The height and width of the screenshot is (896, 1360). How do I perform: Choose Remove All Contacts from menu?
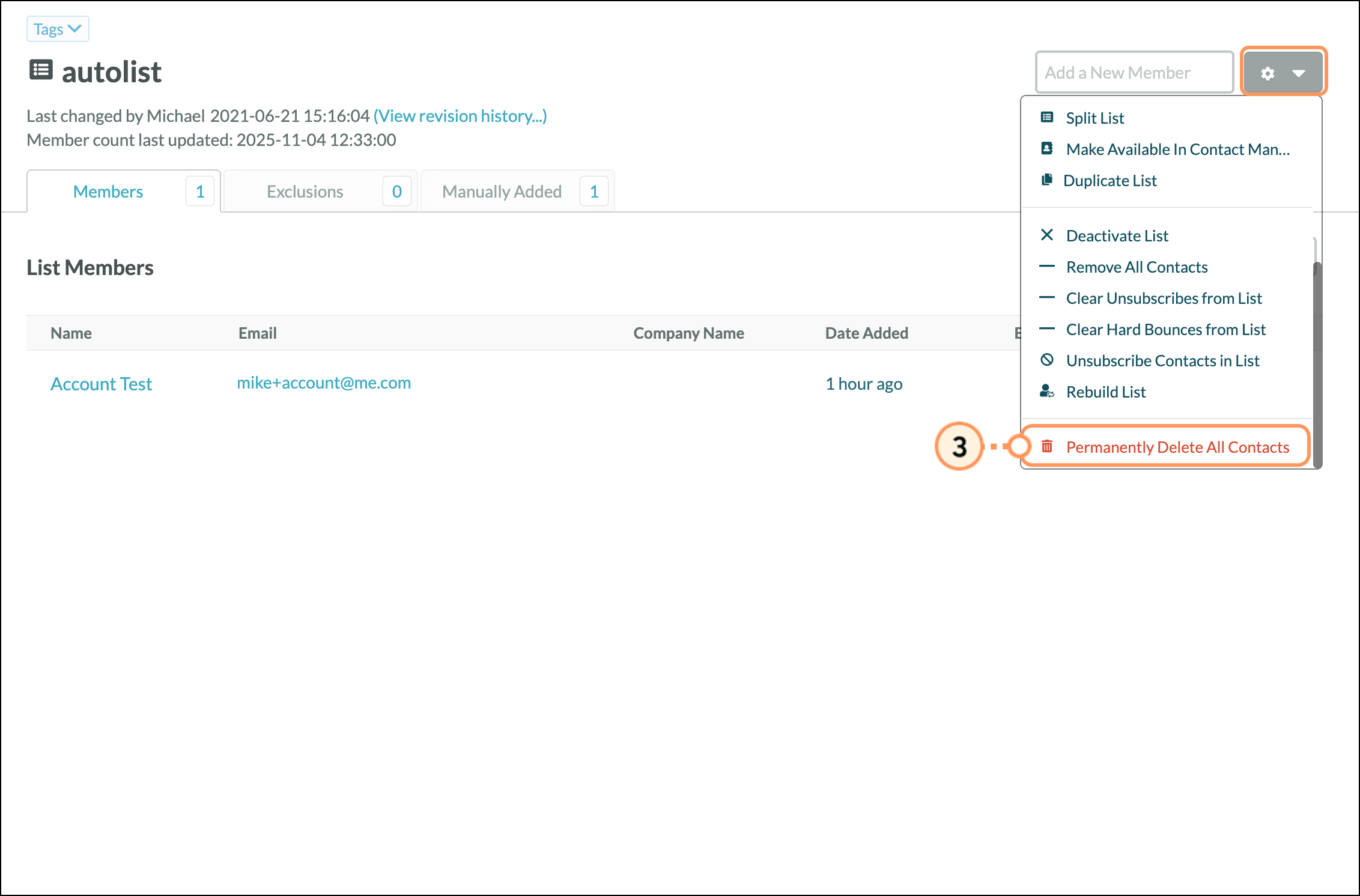click(x=1137, y=267)
